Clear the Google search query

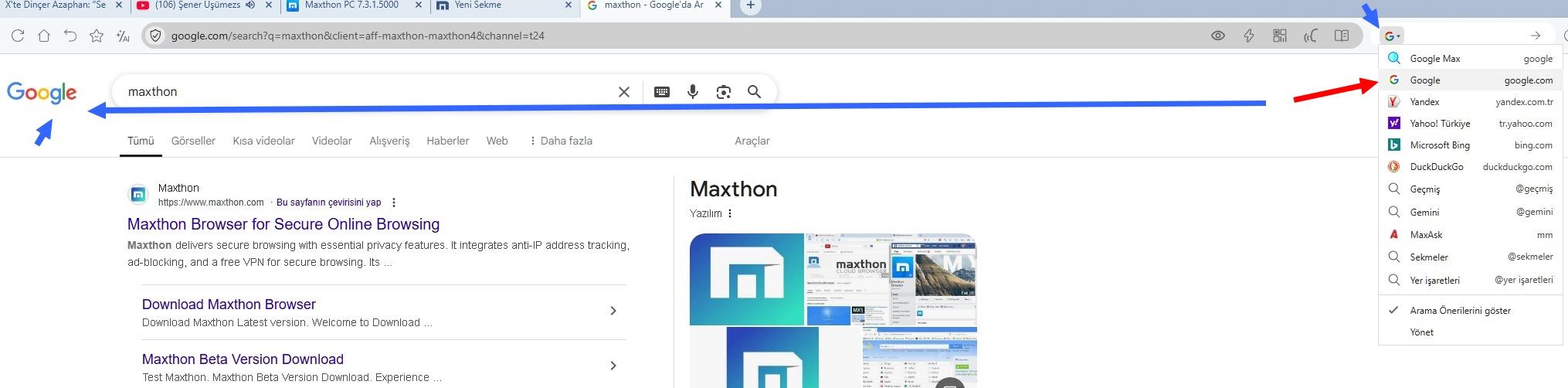(x=624, y=92)
